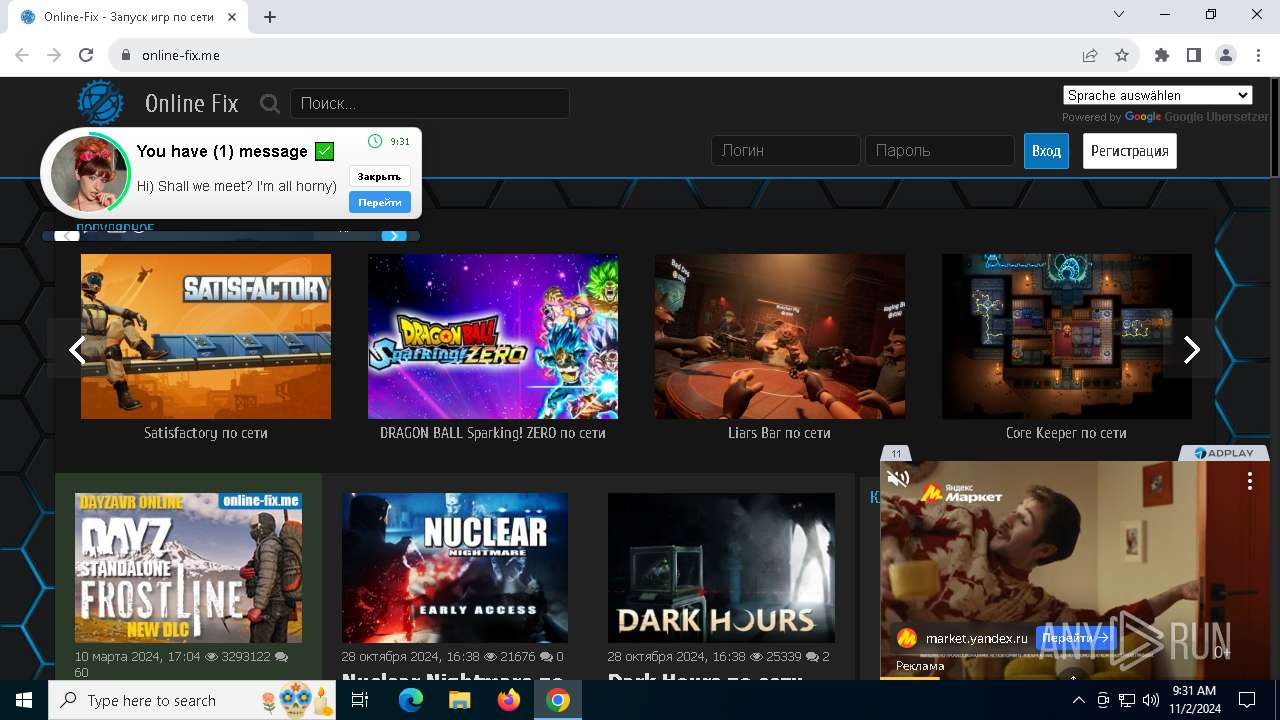Click the Core Keeper по сети title
This screenshot has height=720, width=1280.
point(1066,433)
